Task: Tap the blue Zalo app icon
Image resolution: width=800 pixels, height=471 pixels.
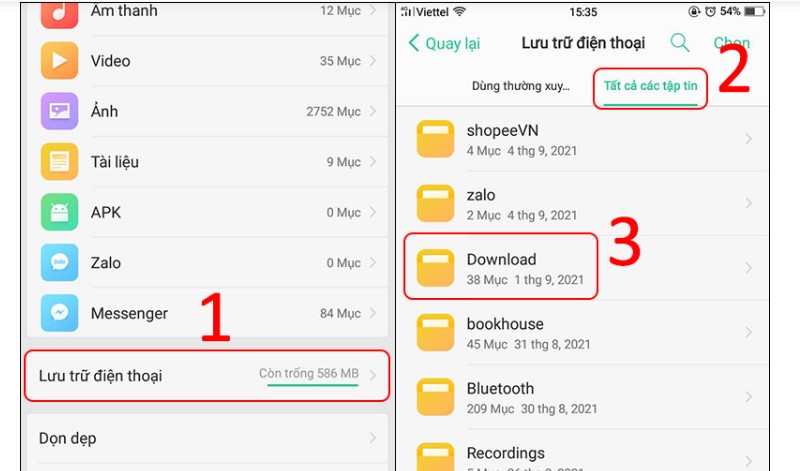Action: pos(60,263)
